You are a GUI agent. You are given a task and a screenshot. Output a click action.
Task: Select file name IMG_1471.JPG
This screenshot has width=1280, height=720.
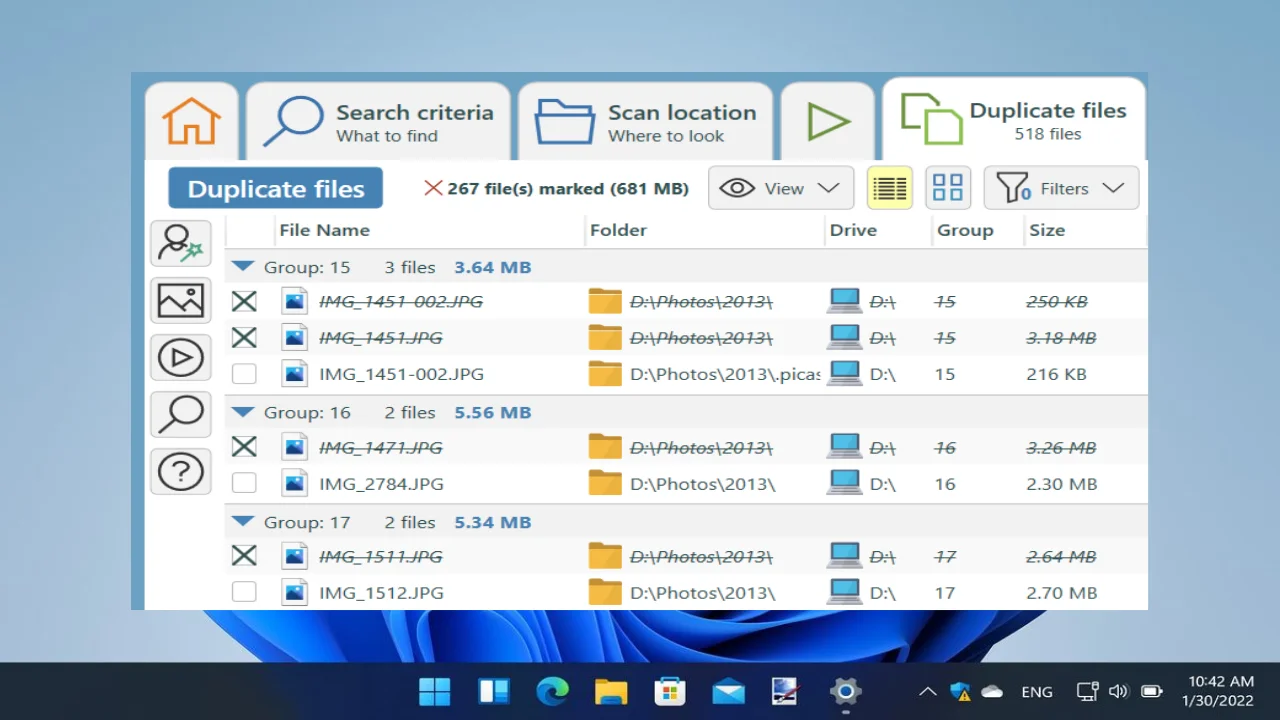pyautogui.click(x=381, y=448)
